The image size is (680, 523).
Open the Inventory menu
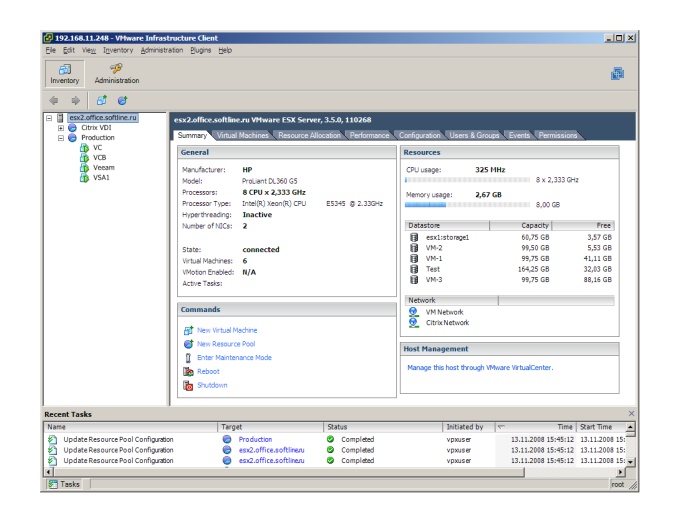[118, 50]
